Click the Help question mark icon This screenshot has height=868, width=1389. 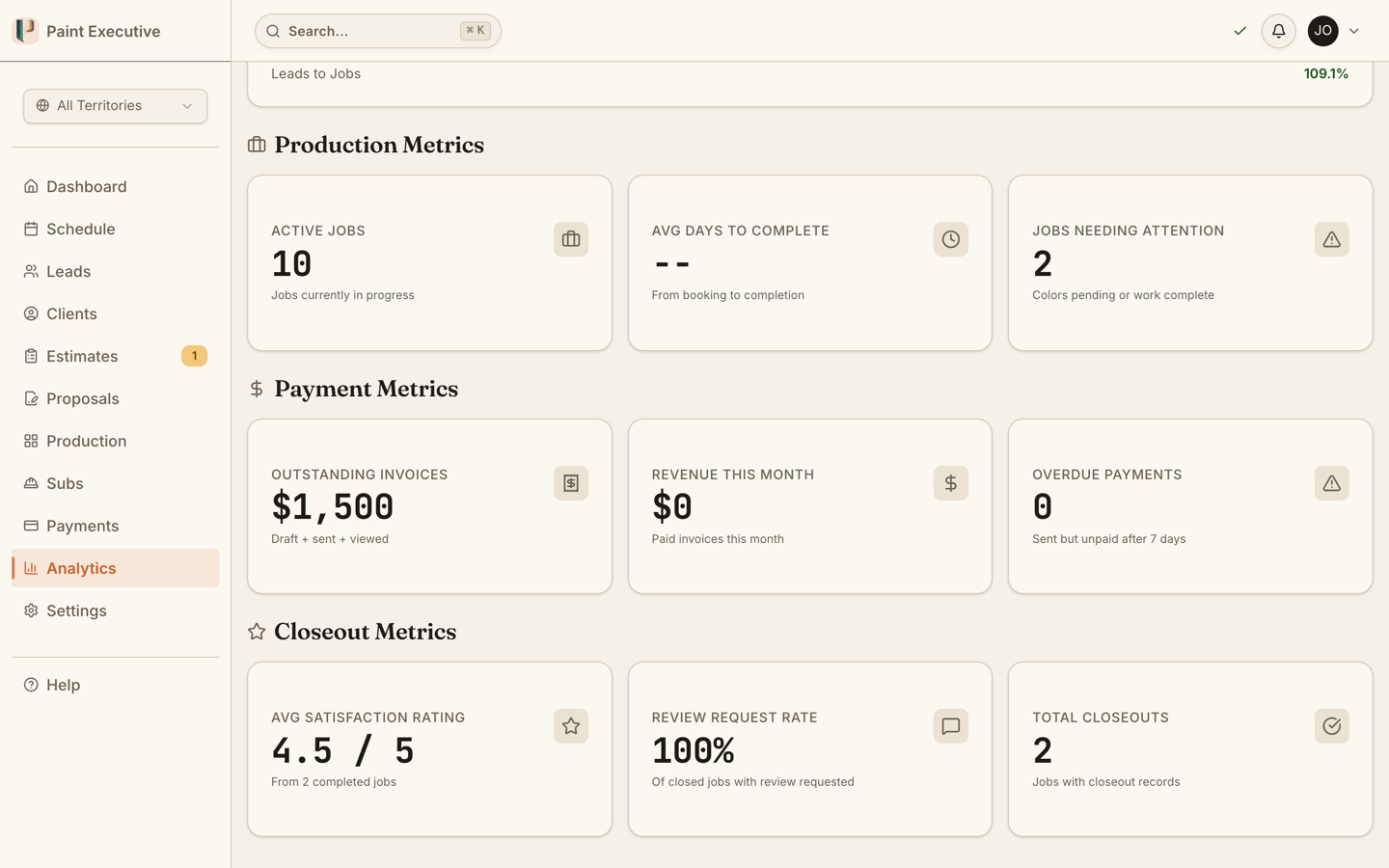coord(31,685)
